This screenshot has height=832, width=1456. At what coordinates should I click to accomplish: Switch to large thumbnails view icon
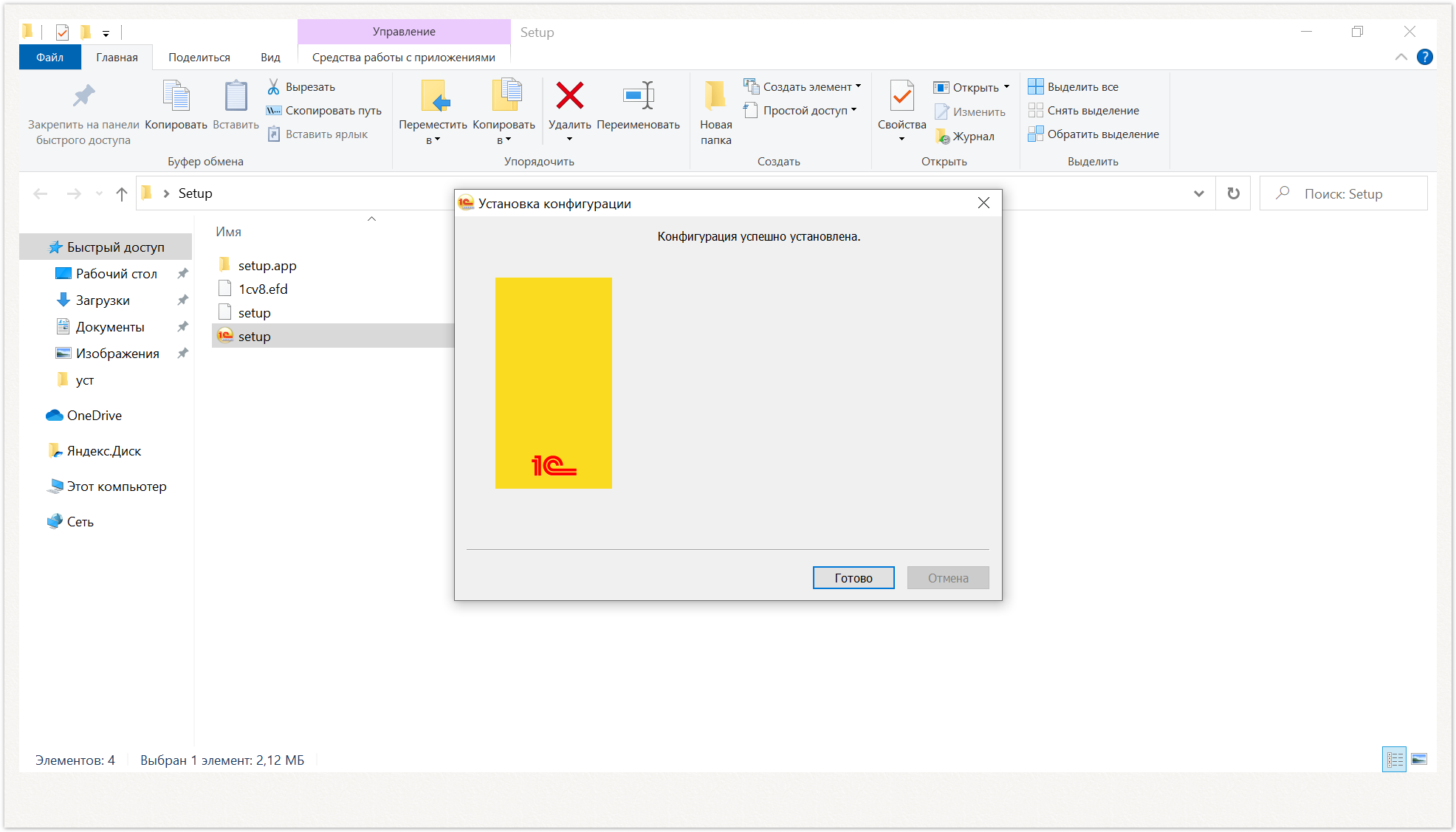click(x=1419, y=760)
